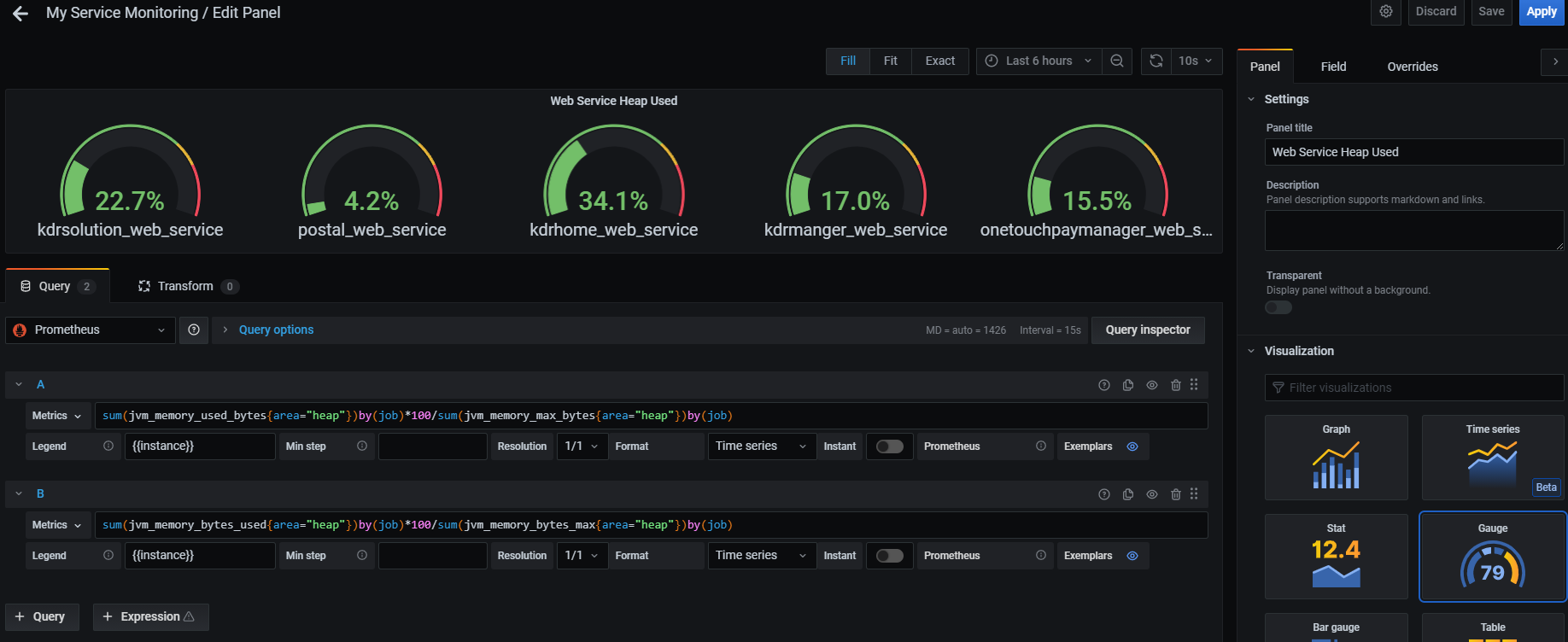Choose the Time series beta visualization
The width and height of the screenshot is (1568, 642).
(1493, 458)
